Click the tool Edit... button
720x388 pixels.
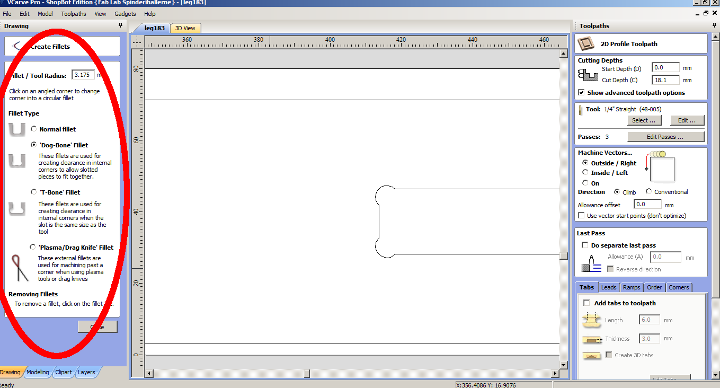[x=686, y=120]
